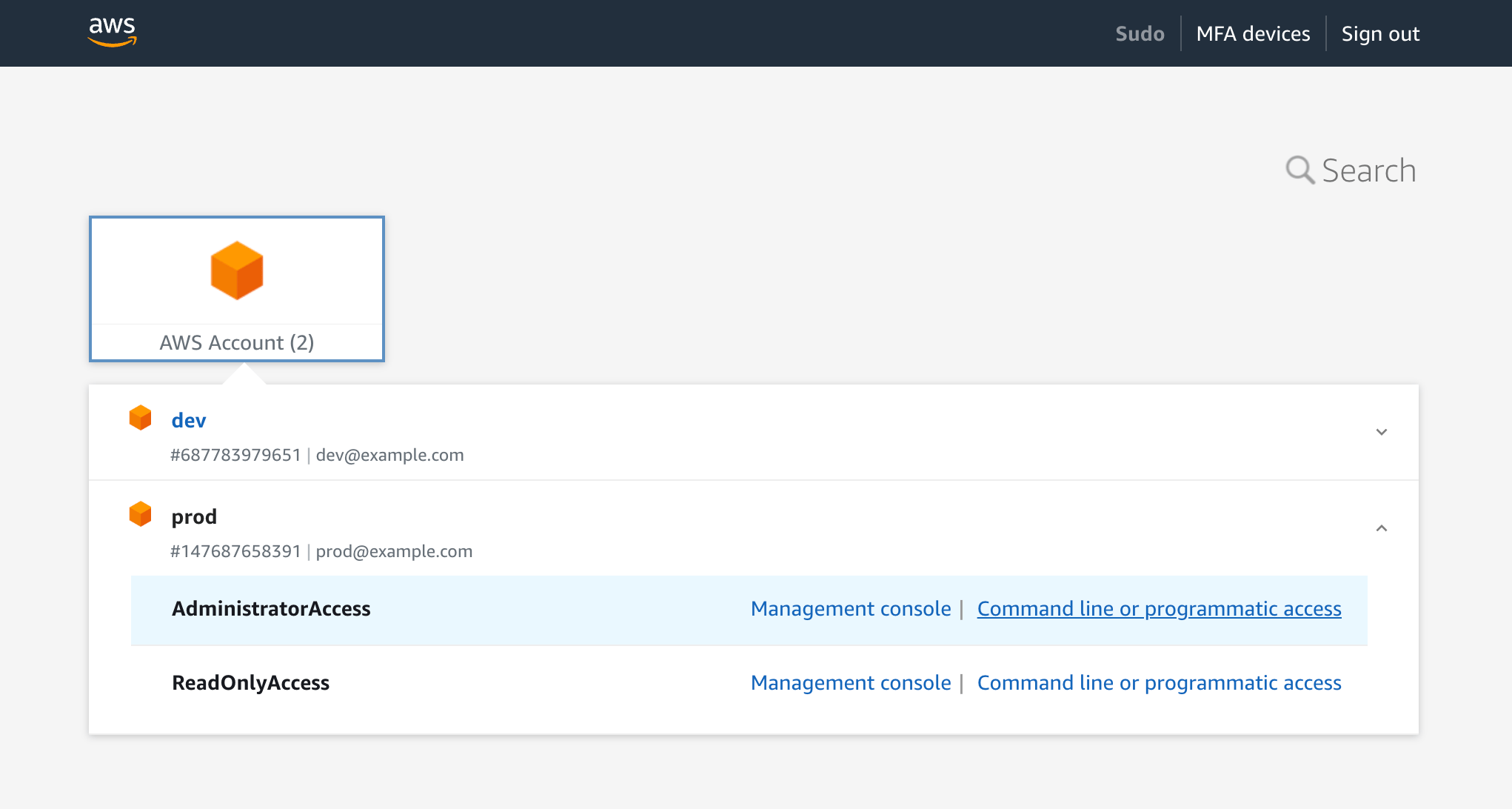The image size is (1512, 809).
Task: Focus the Search input field
Action: pos(1368,170)
